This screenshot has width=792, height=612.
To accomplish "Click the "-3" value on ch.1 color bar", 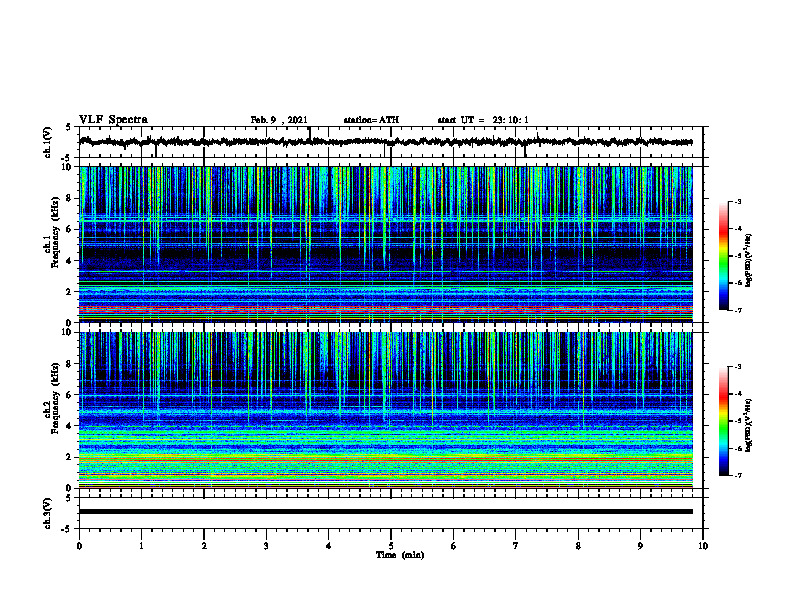I will 738,201.
